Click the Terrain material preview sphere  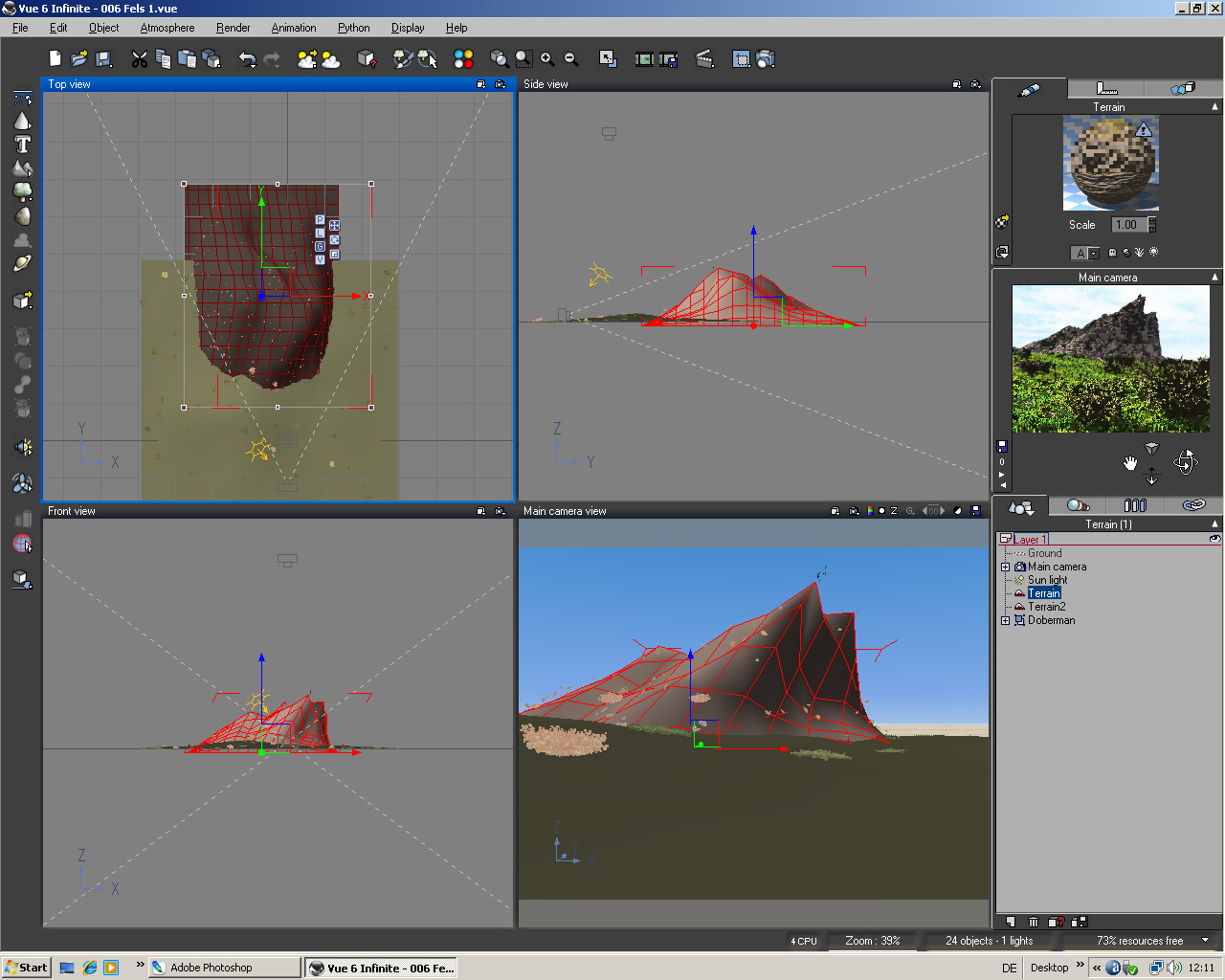(1110, 163)
